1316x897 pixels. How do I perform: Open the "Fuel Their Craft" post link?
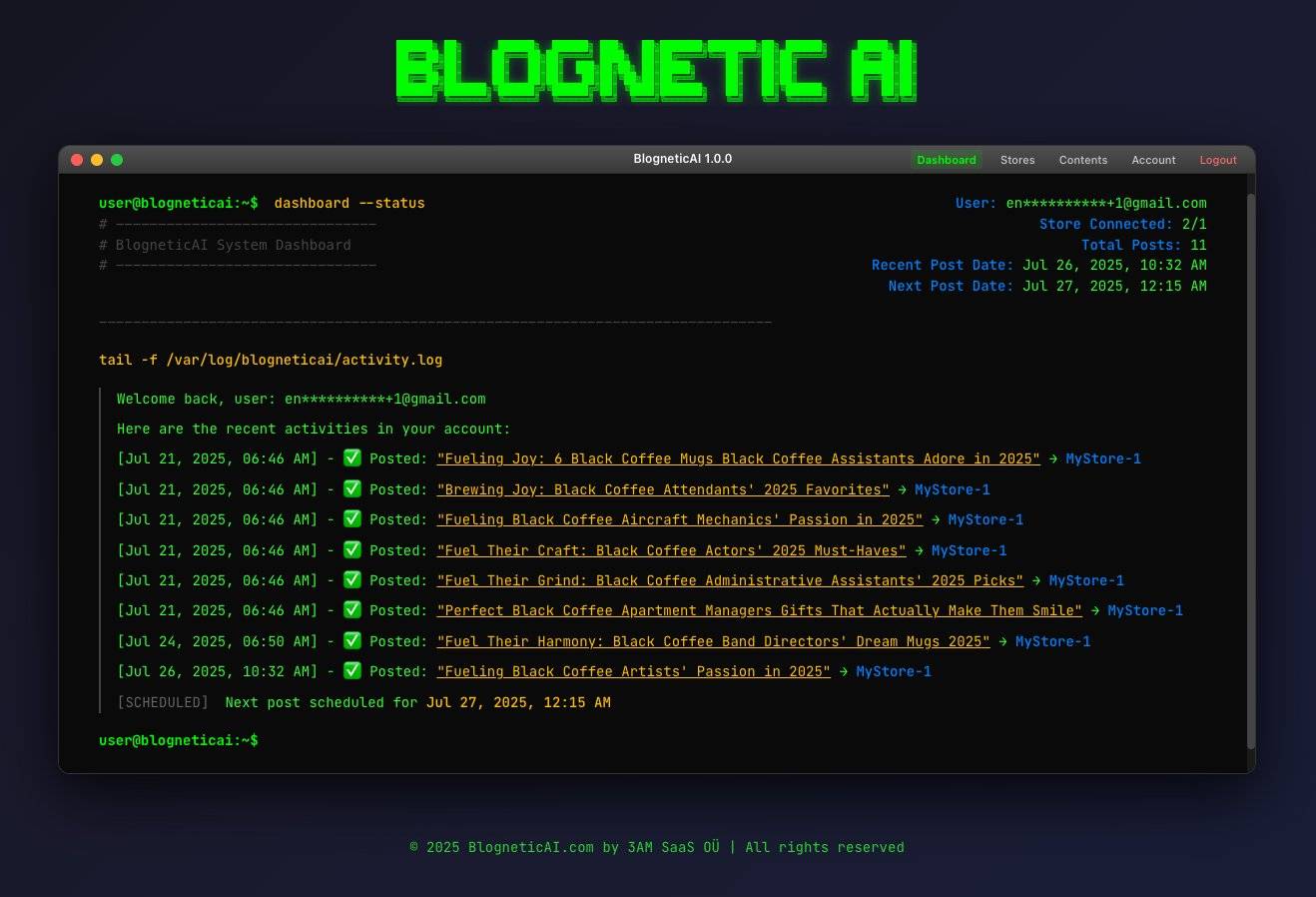point(671,550)
